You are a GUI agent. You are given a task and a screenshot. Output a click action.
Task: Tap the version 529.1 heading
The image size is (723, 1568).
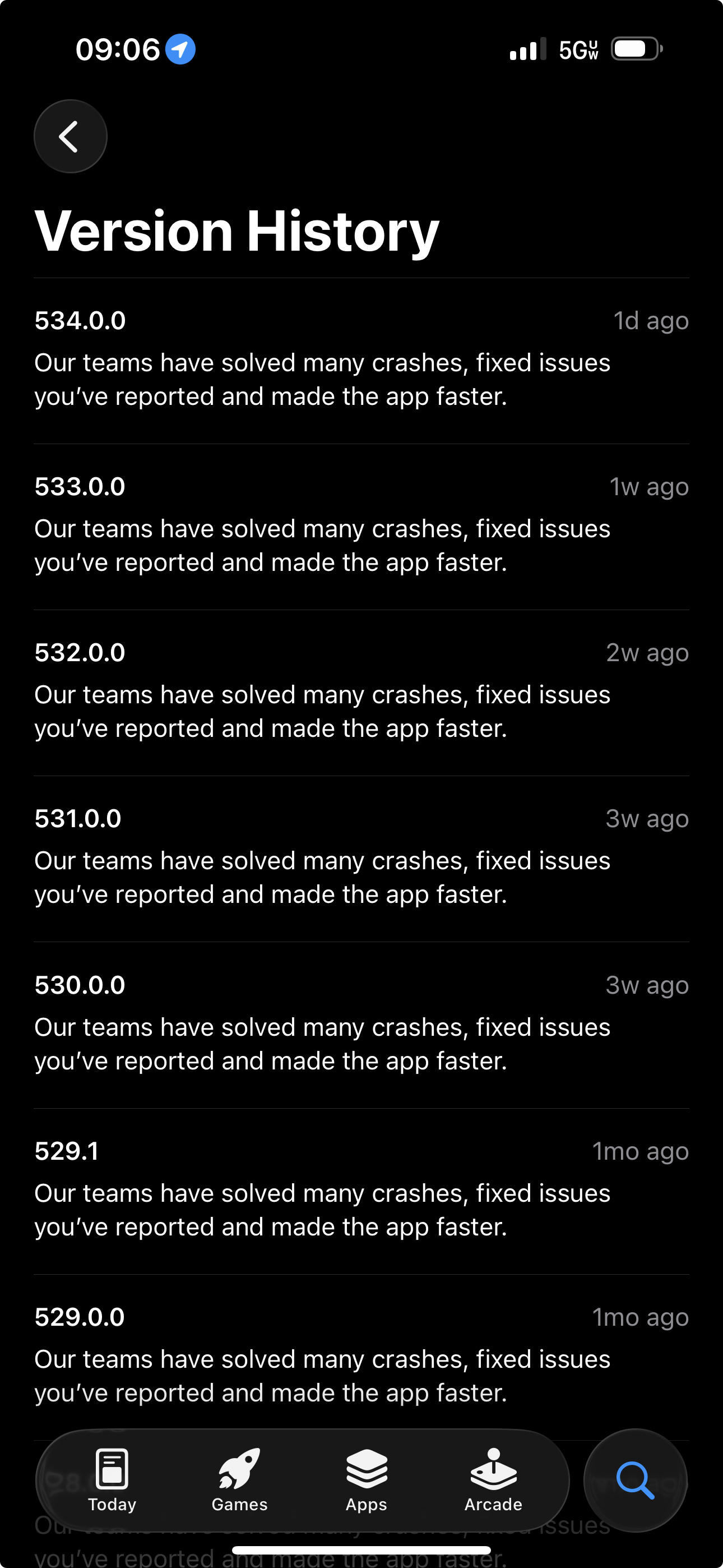point(66,1152)
